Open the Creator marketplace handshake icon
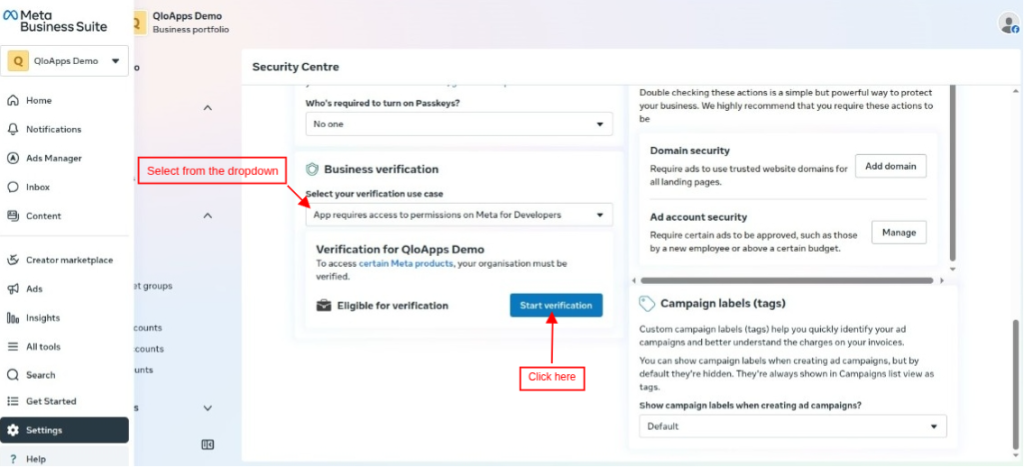The image size is (1024, 467). coord(12,260)
